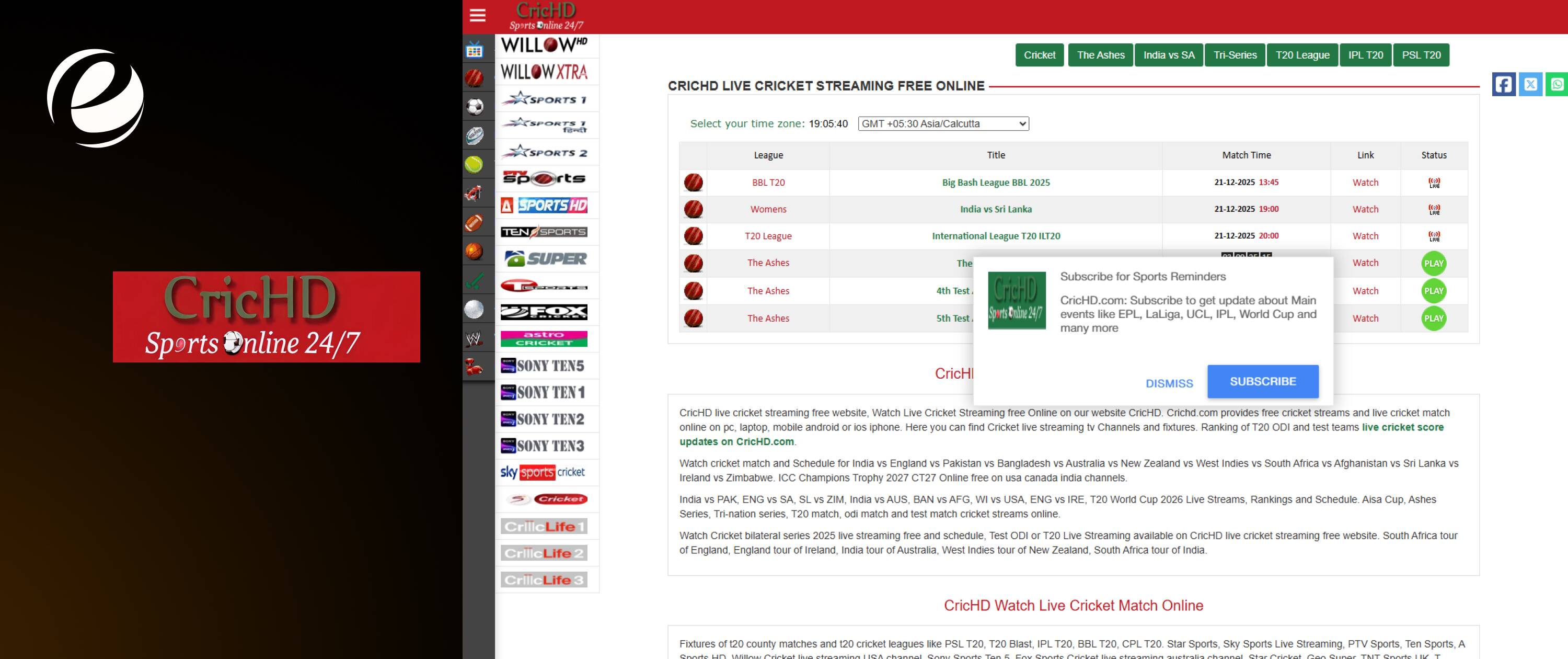Select the rugby ball sport icon
The image size is (1568, 659).
475,135
